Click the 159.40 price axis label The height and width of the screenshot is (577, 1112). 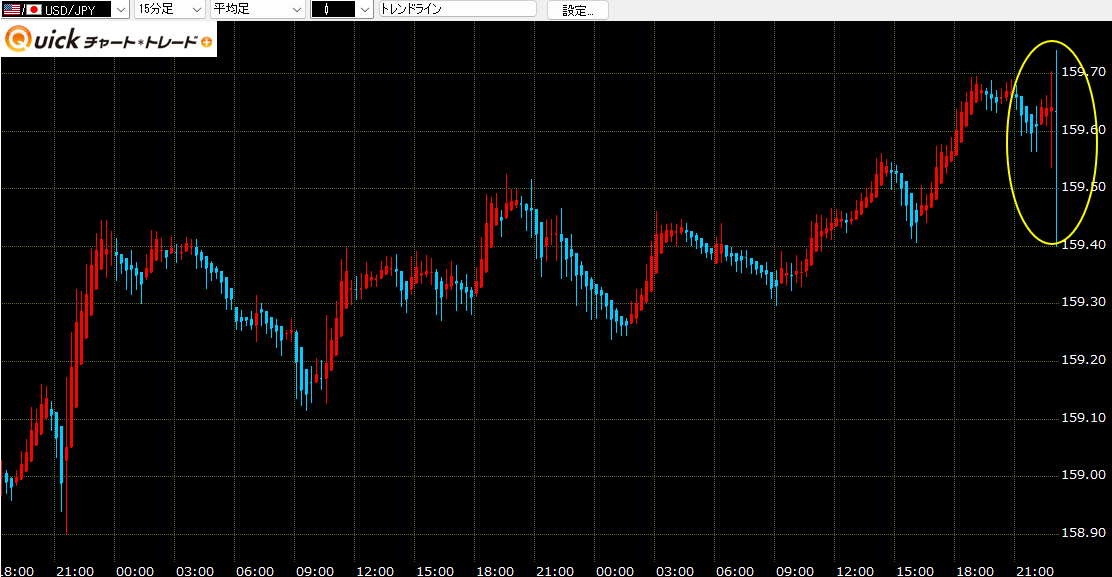coord(1083,245)
